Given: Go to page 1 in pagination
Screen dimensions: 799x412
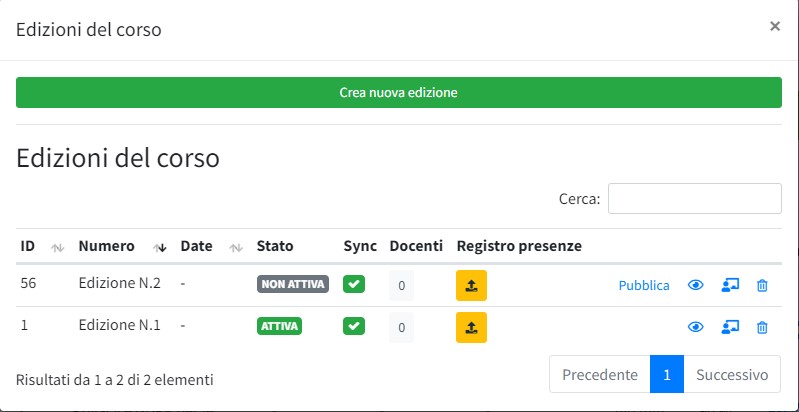Looking at the screenshot, I should click(666, 375).
